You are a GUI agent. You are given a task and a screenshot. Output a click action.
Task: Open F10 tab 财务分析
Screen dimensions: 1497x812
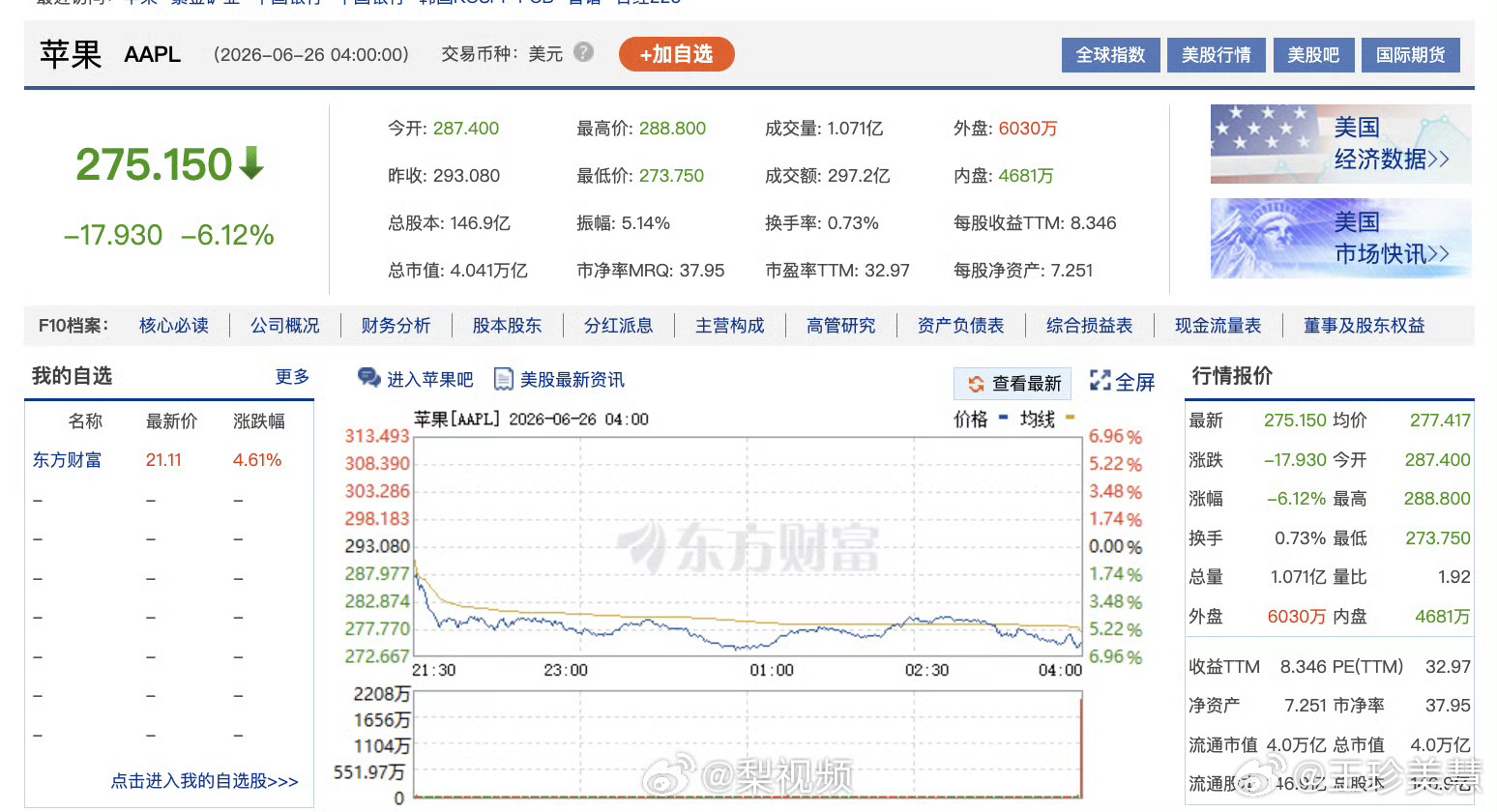point(396,326)
